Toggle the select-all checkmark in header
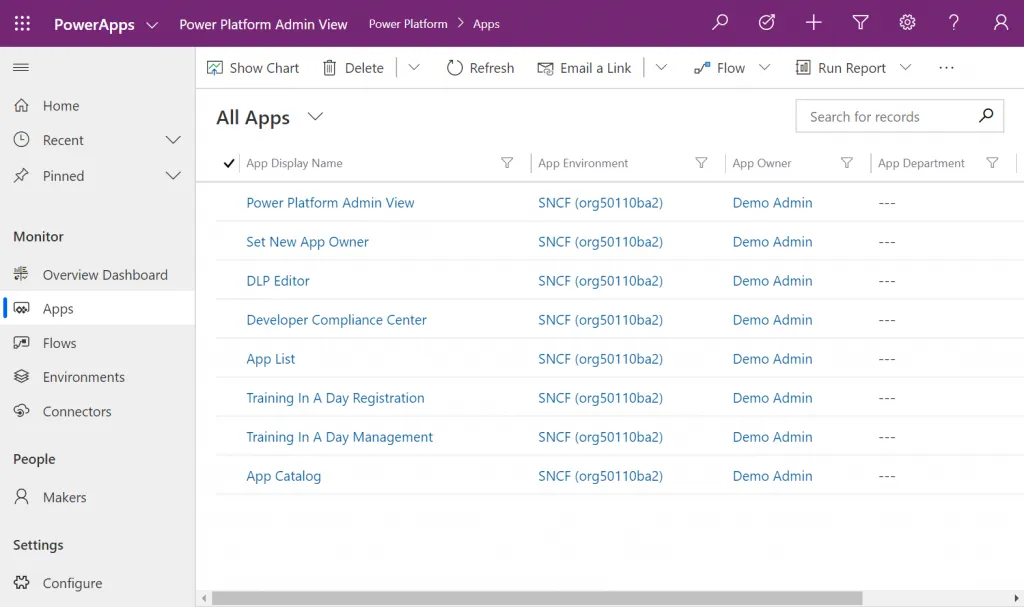This screenshot has height=607, width=1024. [229, 163]
